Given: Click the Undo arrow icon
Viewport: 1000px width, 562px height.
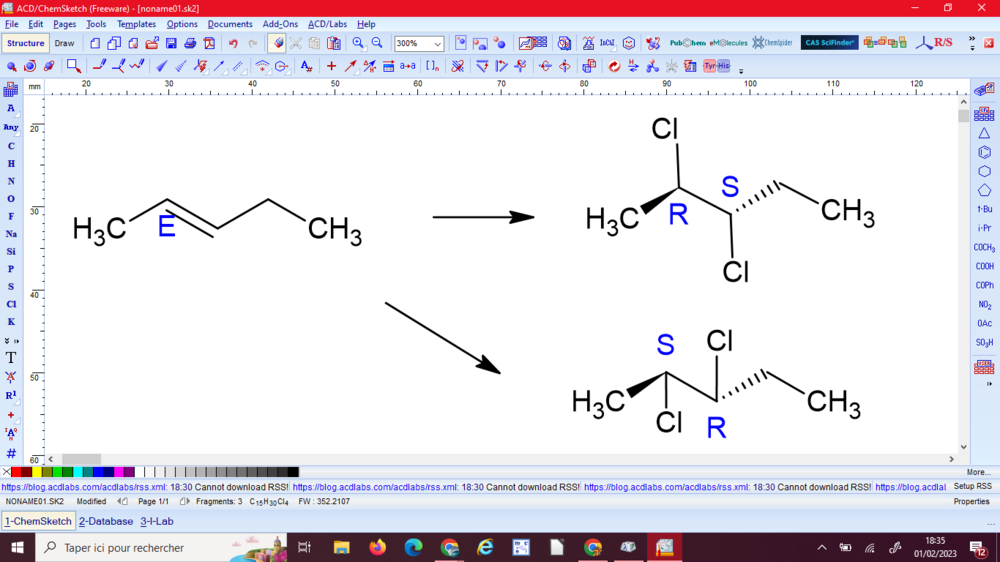Looking at the screenshot, I should [x=233, y=44].
